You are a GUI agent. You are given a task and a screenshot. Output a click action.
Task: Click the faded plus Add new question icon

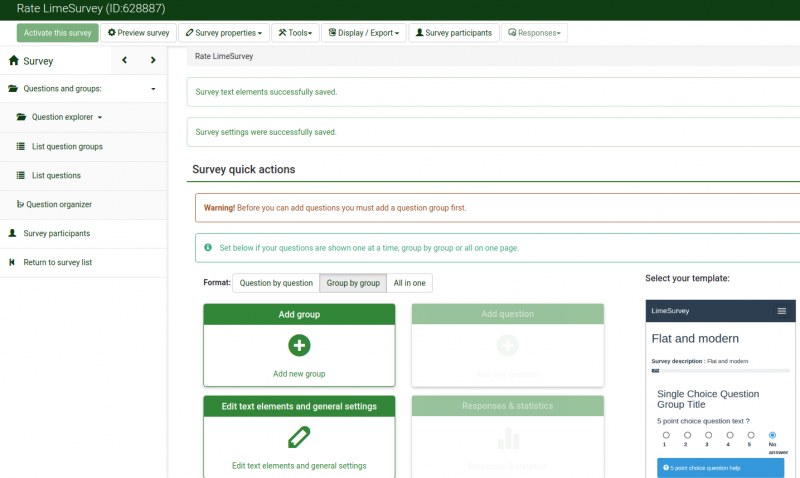coord(508,345)
